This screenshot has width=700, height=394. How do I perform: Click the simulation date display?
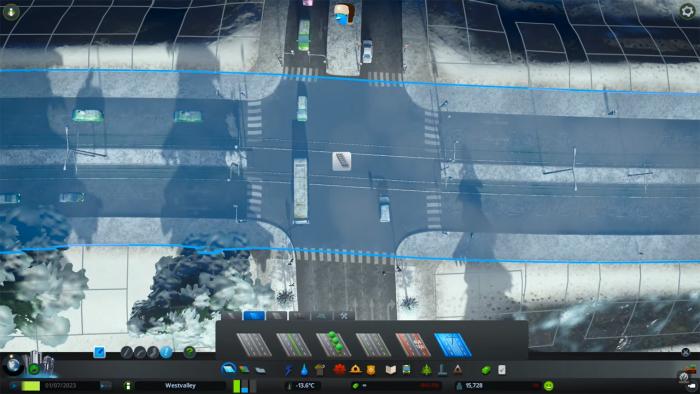coord(60,386)
